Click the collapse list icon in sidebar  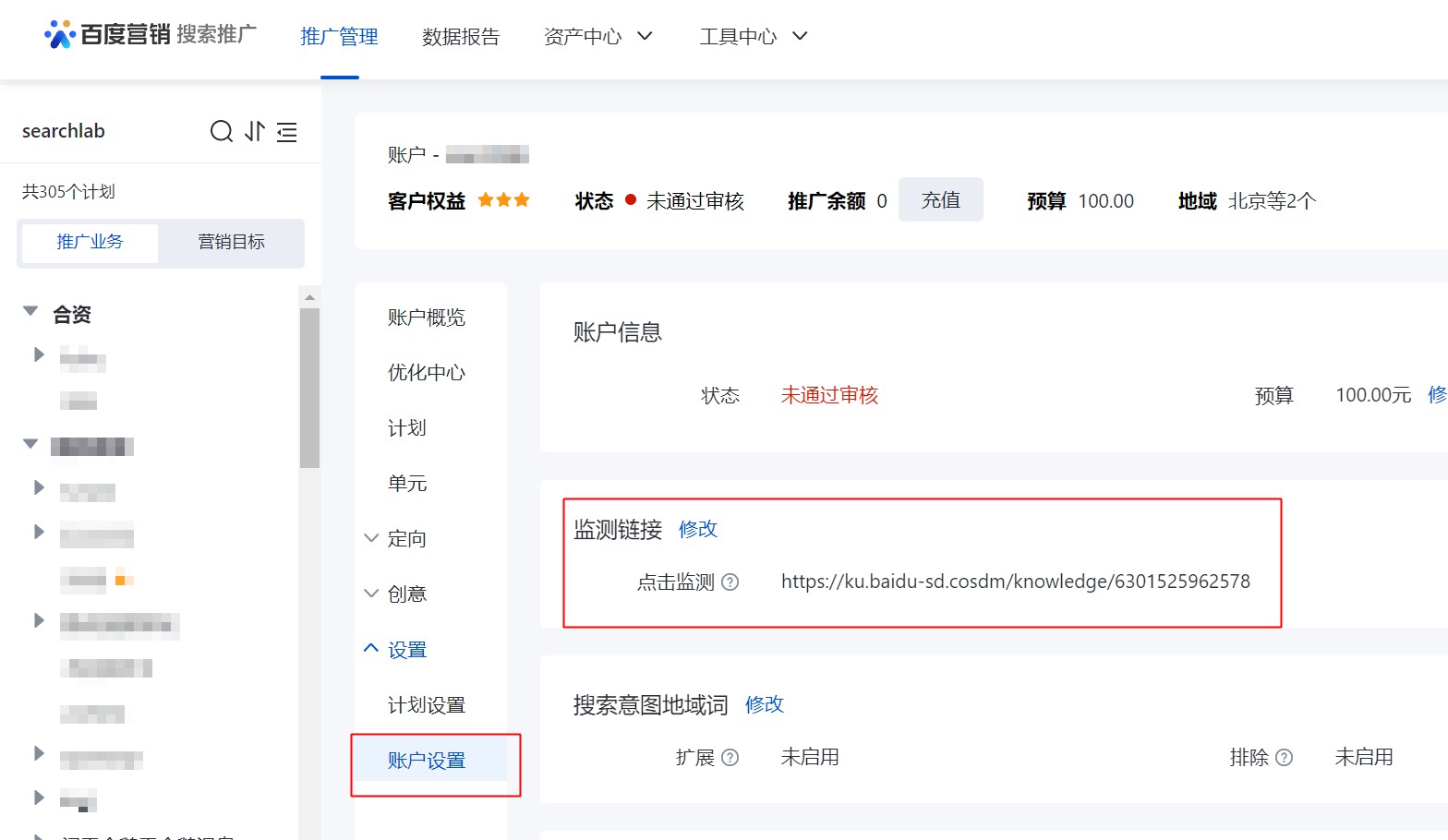click(x=287, y=132)
